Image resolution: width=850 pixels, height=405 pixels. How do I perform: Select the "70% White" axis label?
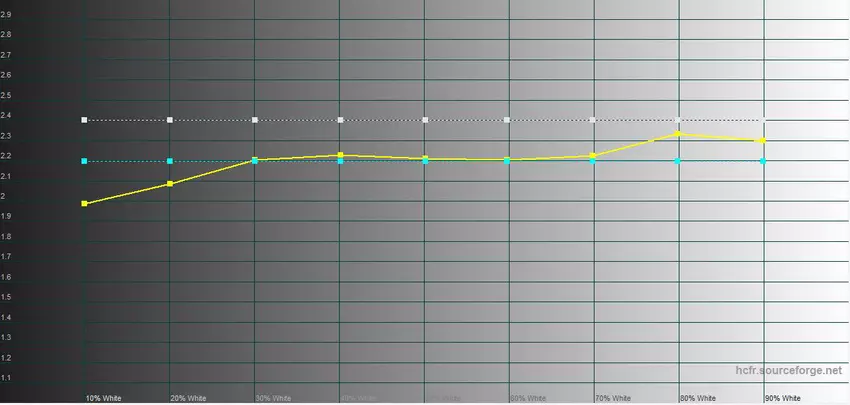pyautogui.click(x=613, y=397)
